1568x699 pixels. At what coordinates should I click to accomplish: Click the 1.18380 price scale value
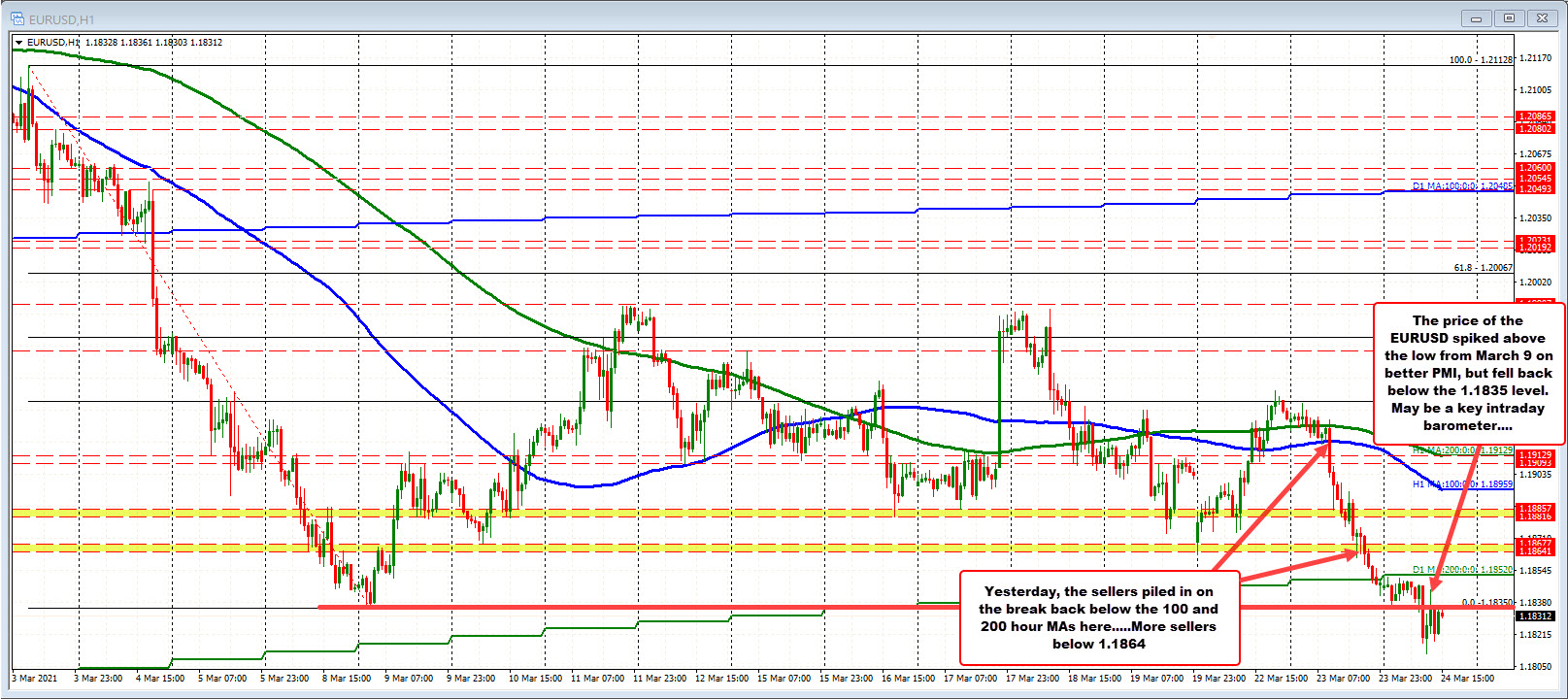point(1535,603)
